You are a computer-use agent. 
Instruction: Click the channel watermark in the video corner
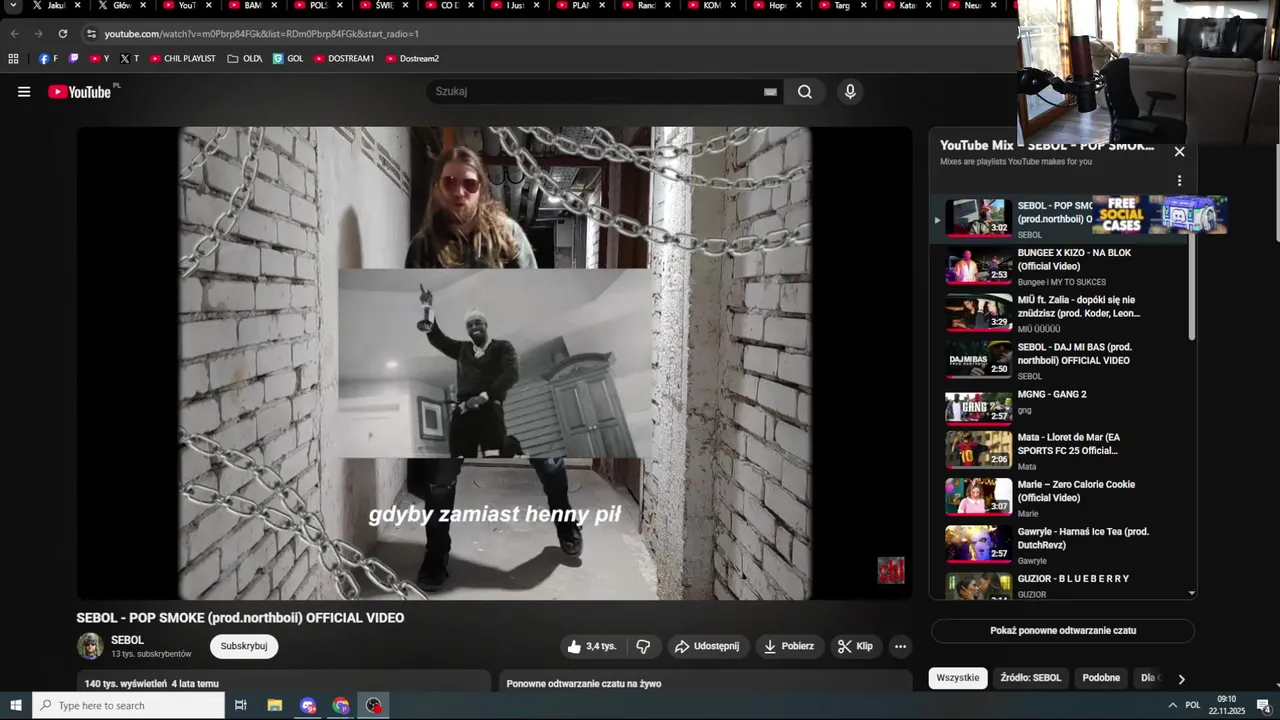point(891,570)
